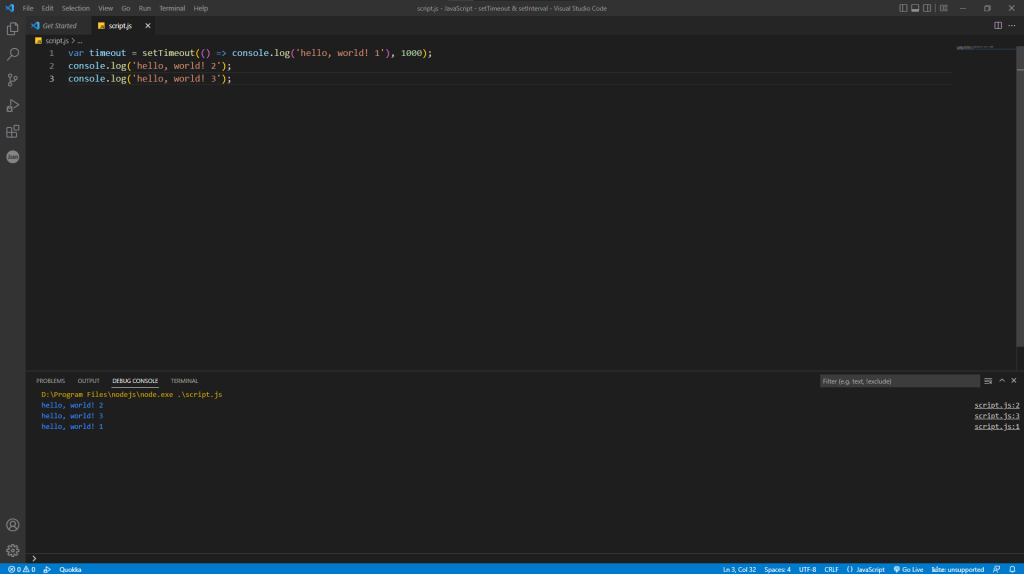Change indentation via Spaces: 4
The image size is (1024, 574).
tap(777, 569)
